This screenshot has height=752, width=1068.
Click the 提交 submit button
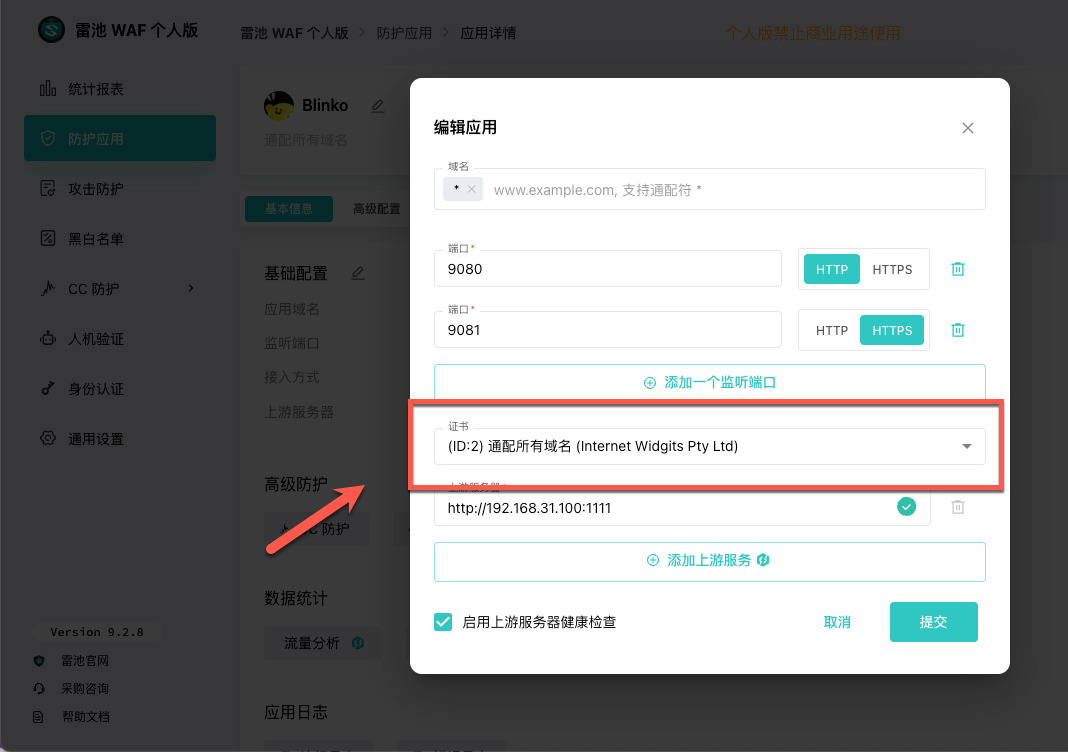coord(933,622)
